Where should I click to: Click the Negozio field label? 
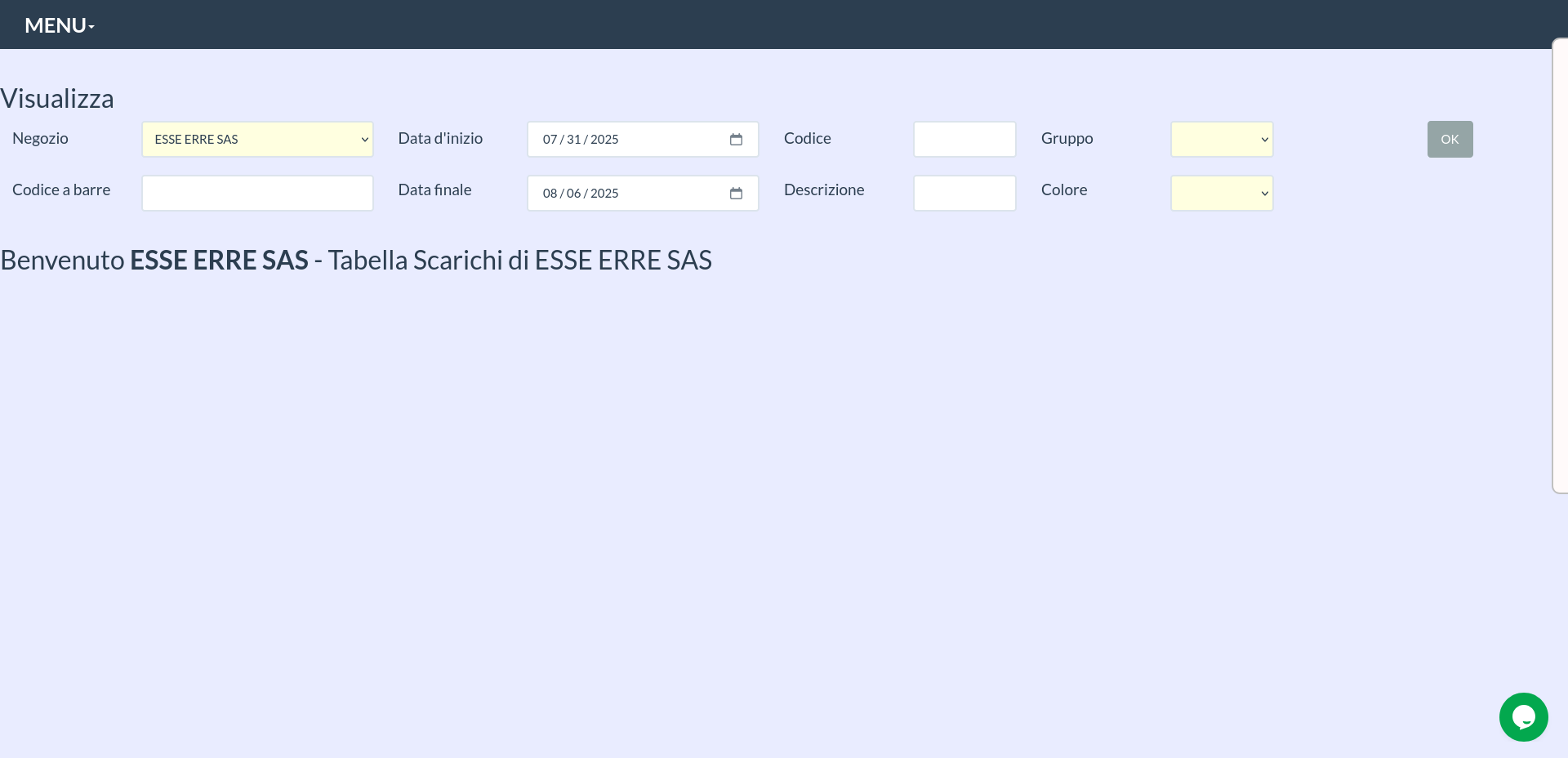click(x=40, y=139)
